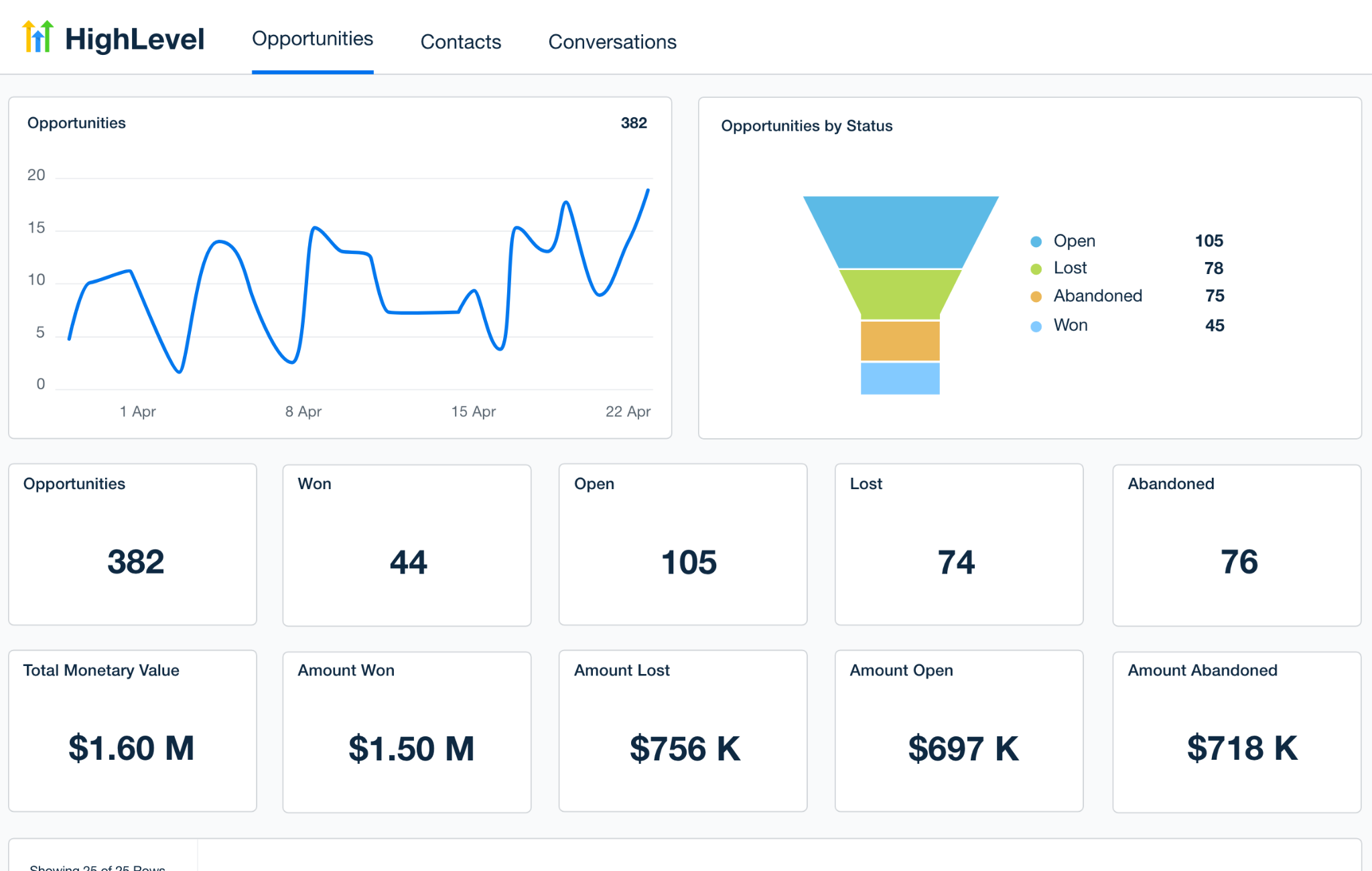Switch to the Conversations tab

coord(612,42)
